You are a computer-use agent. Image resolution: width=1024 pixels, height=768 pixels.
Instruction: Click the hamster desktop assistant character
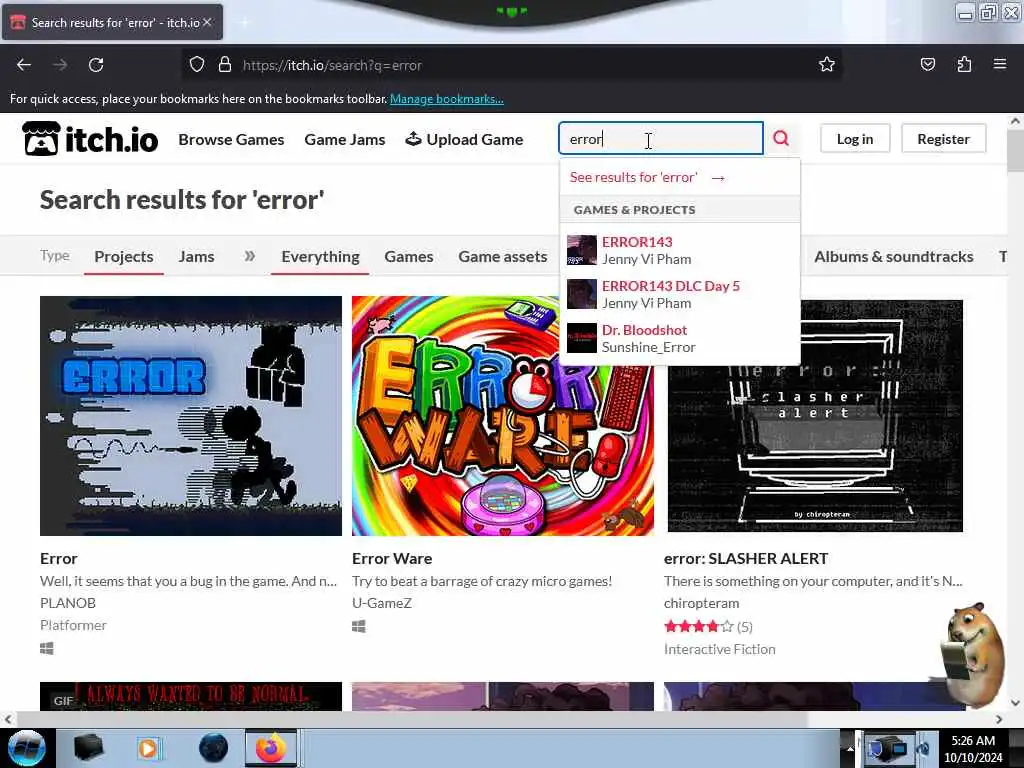(974, 655)
